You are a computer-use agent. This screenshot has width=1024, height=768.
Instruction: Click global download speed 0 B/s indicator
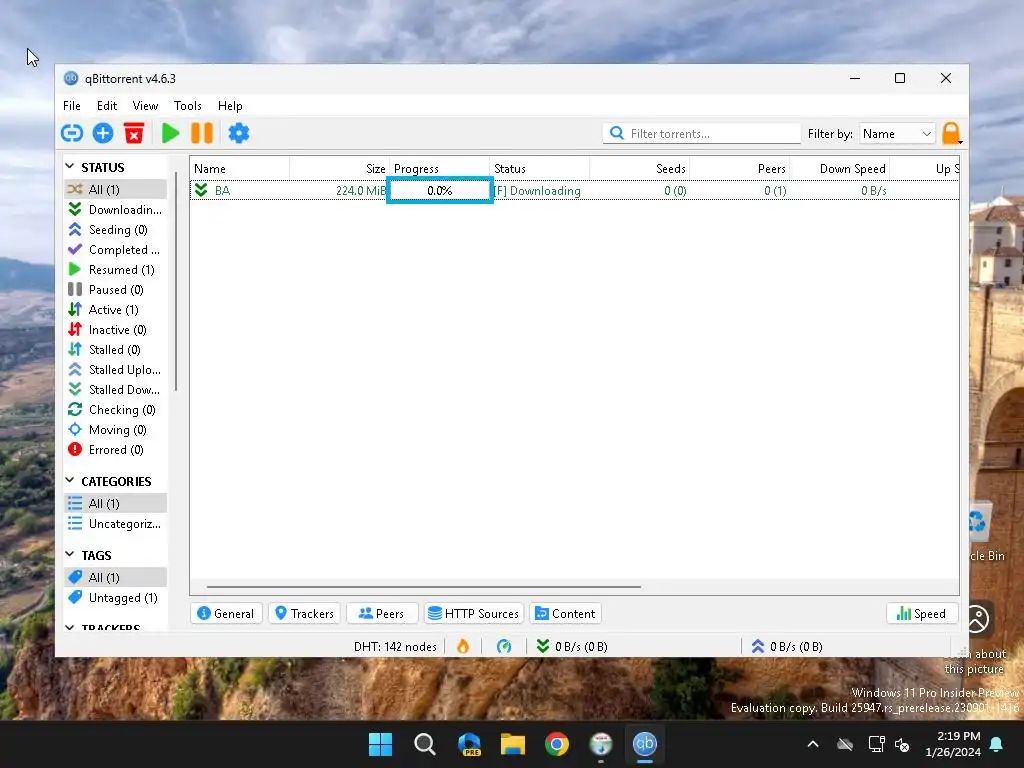click(x=572, y=647)
